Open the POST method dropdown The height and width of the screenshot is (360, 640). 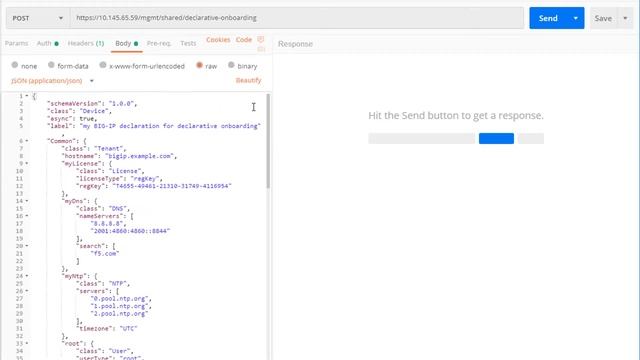tap(37, 18)
